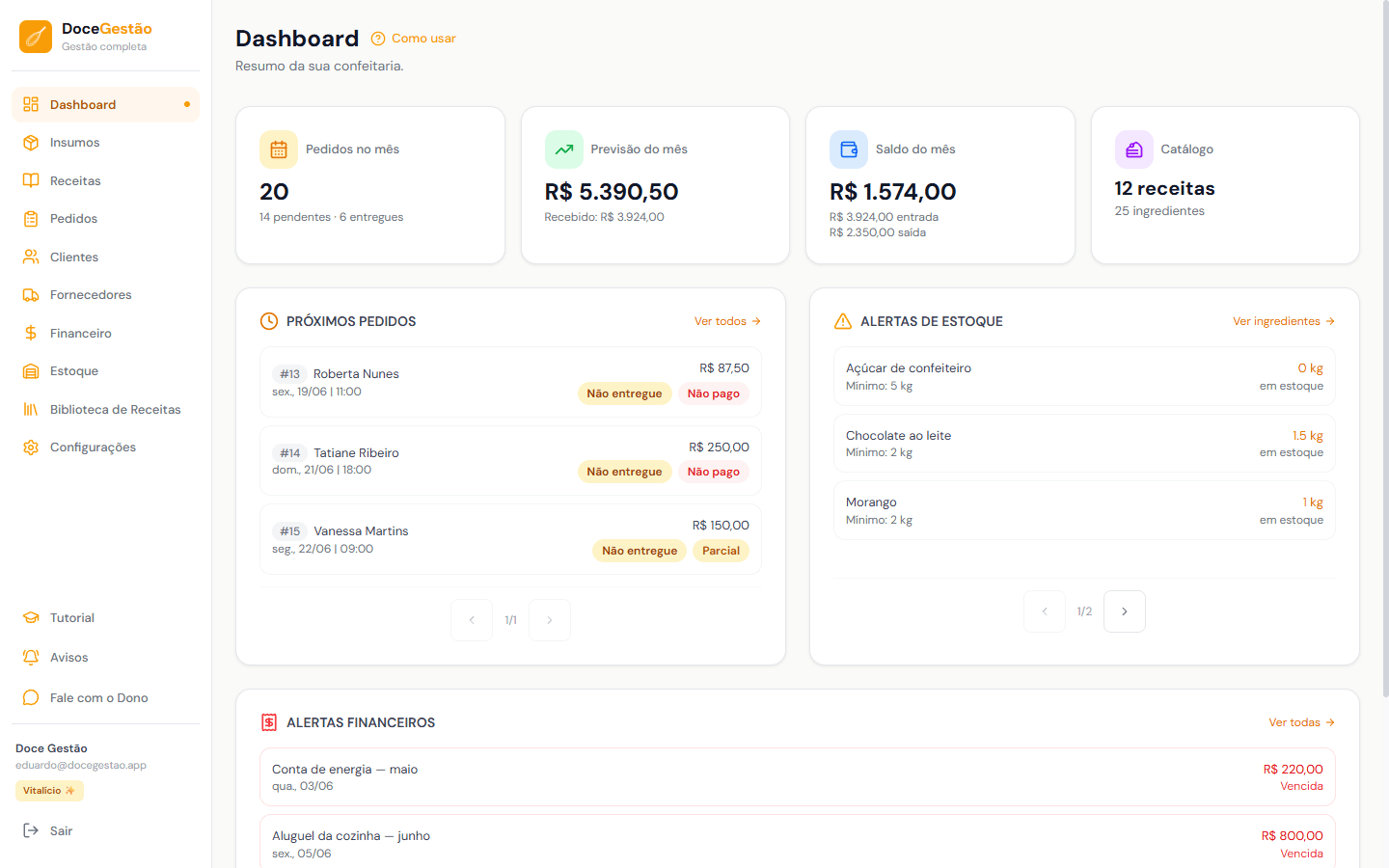
Task: Click previous page arrow in Próximos Pedidos
Action: (472, 620)
